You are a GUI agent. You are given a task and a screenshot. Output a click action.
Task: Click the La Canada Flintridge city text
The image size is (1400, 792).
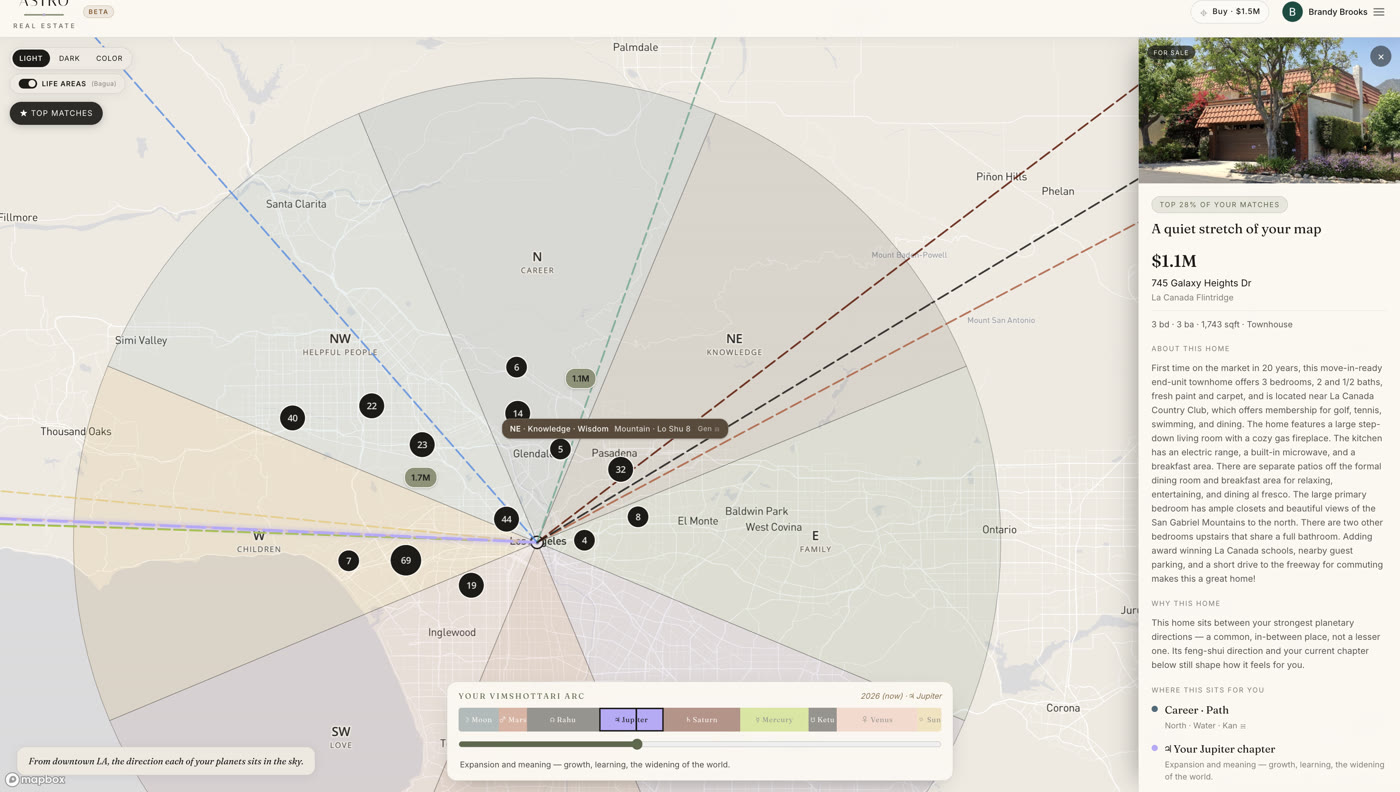coord(1192,298)
